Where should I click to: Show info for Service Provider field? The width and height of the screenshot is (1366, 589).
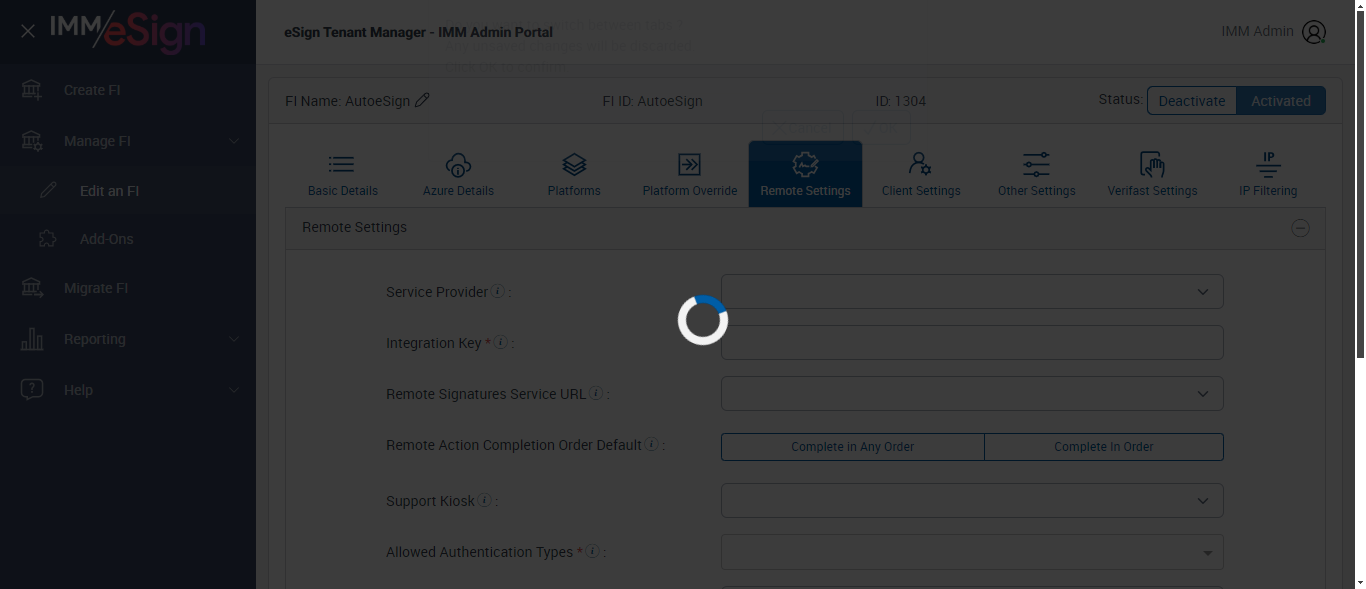click(x=498, y=292)
